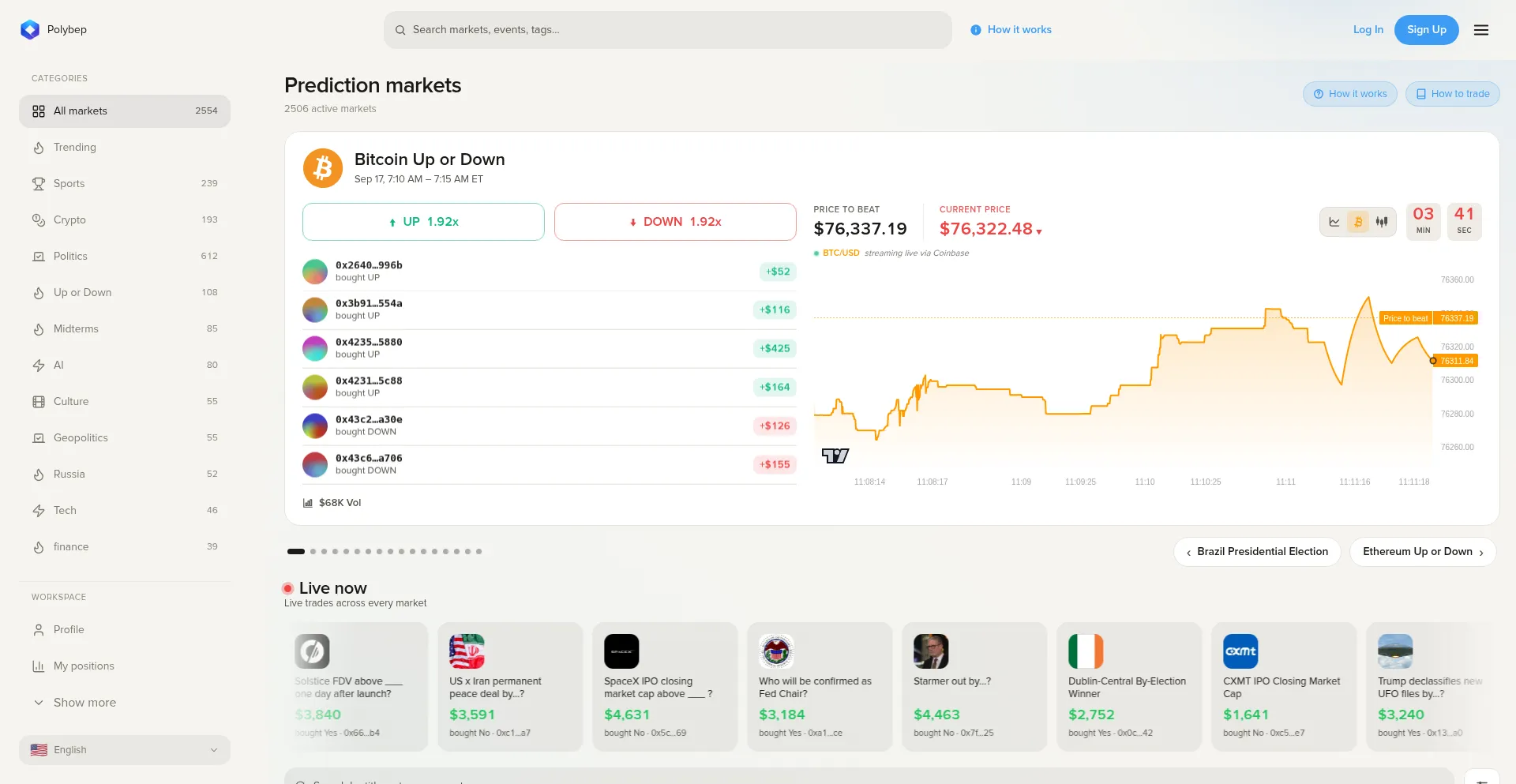Click the US x Iran flags thumbnail
Screen dimensions: 1516x784
(467, 651)
